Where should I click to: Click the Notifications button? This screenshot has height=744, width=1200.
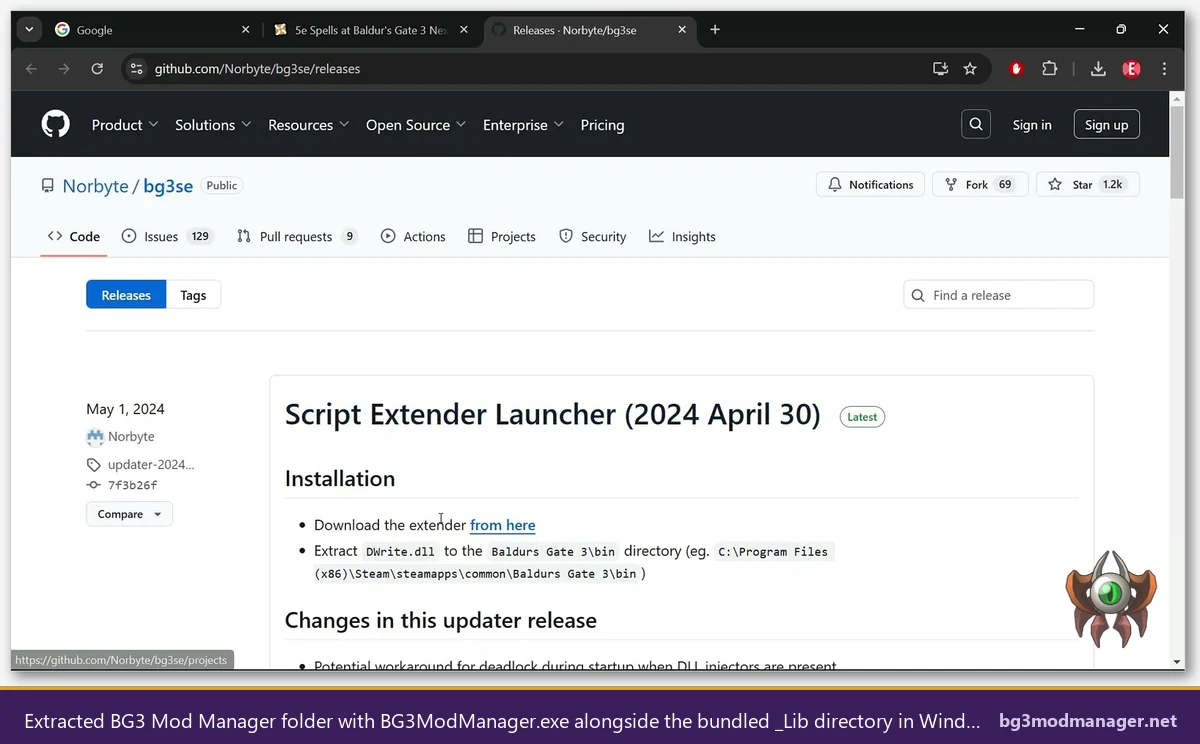point(870,185)
